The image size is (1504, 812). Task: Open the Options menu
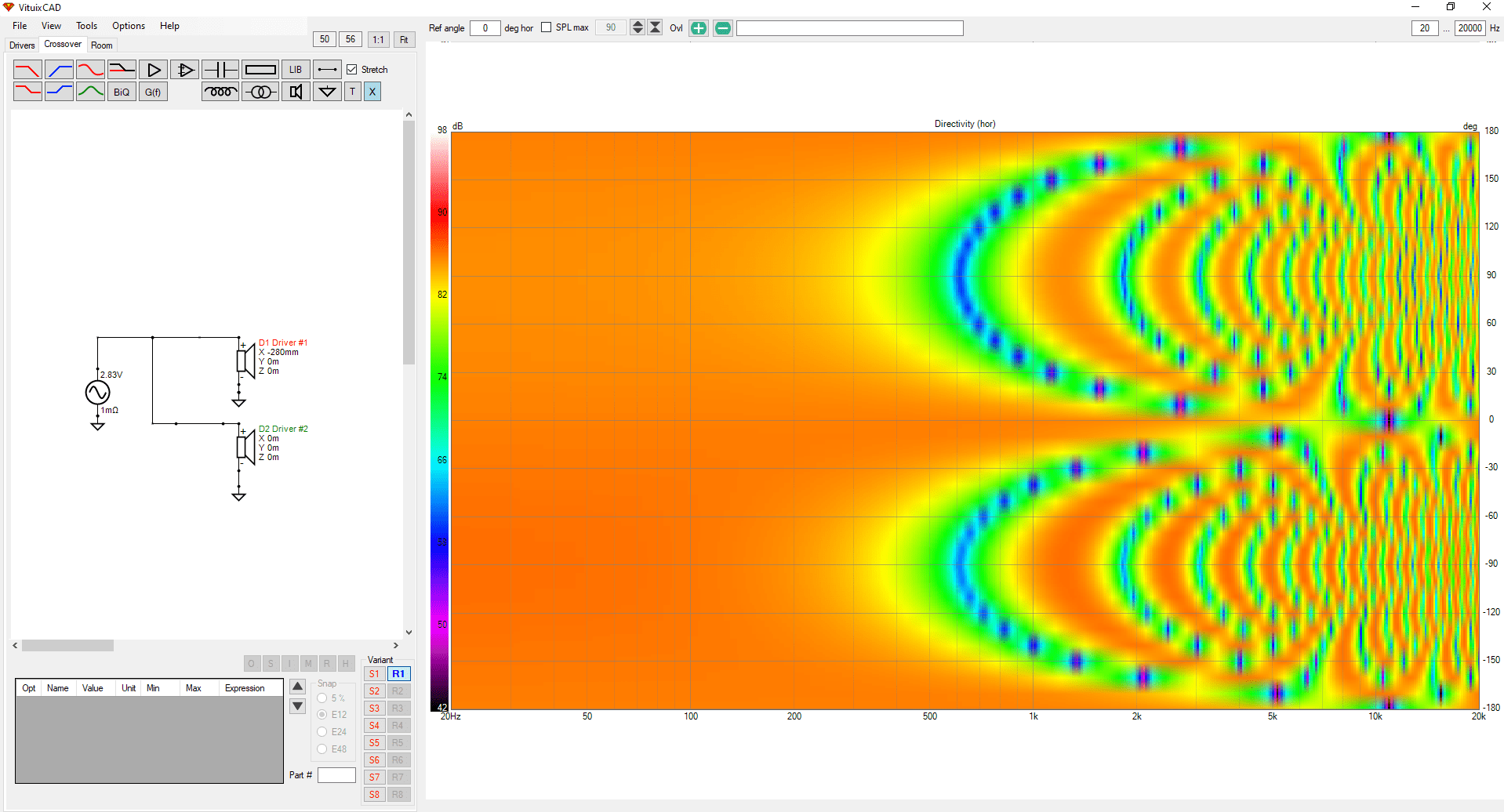(x=129, y=26)
